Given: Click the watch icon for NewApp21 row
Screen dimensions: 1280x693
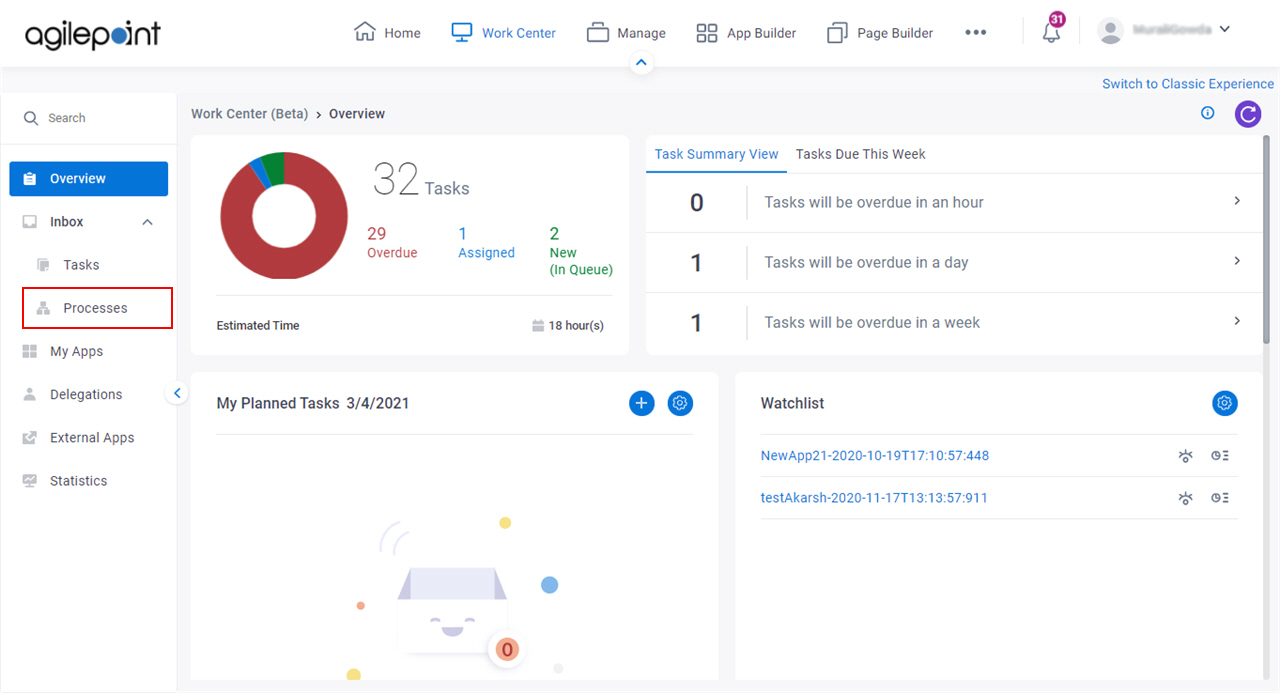Looking at the screenshot, I should pos(1185,456).
